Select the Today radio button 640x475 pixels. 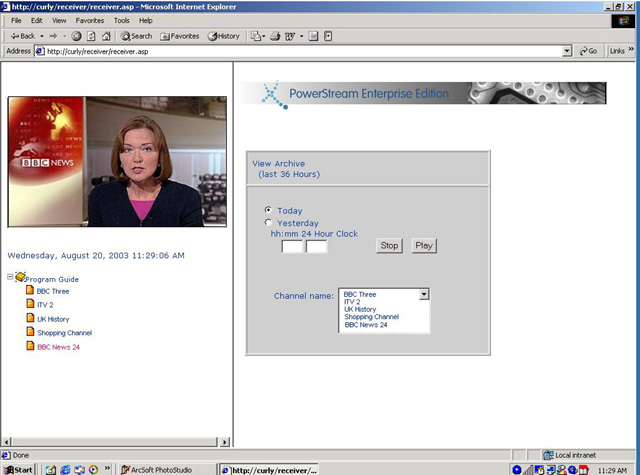268,210
